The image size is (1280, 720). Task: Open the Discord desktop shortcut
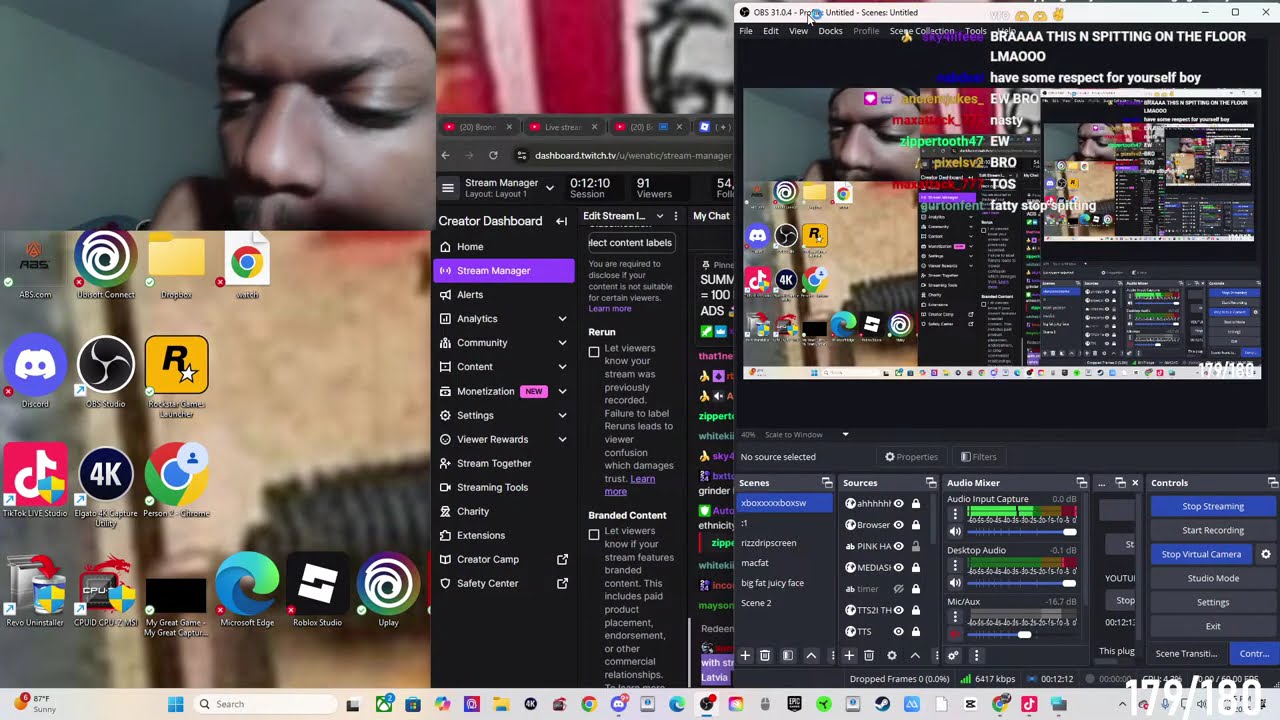35,372
